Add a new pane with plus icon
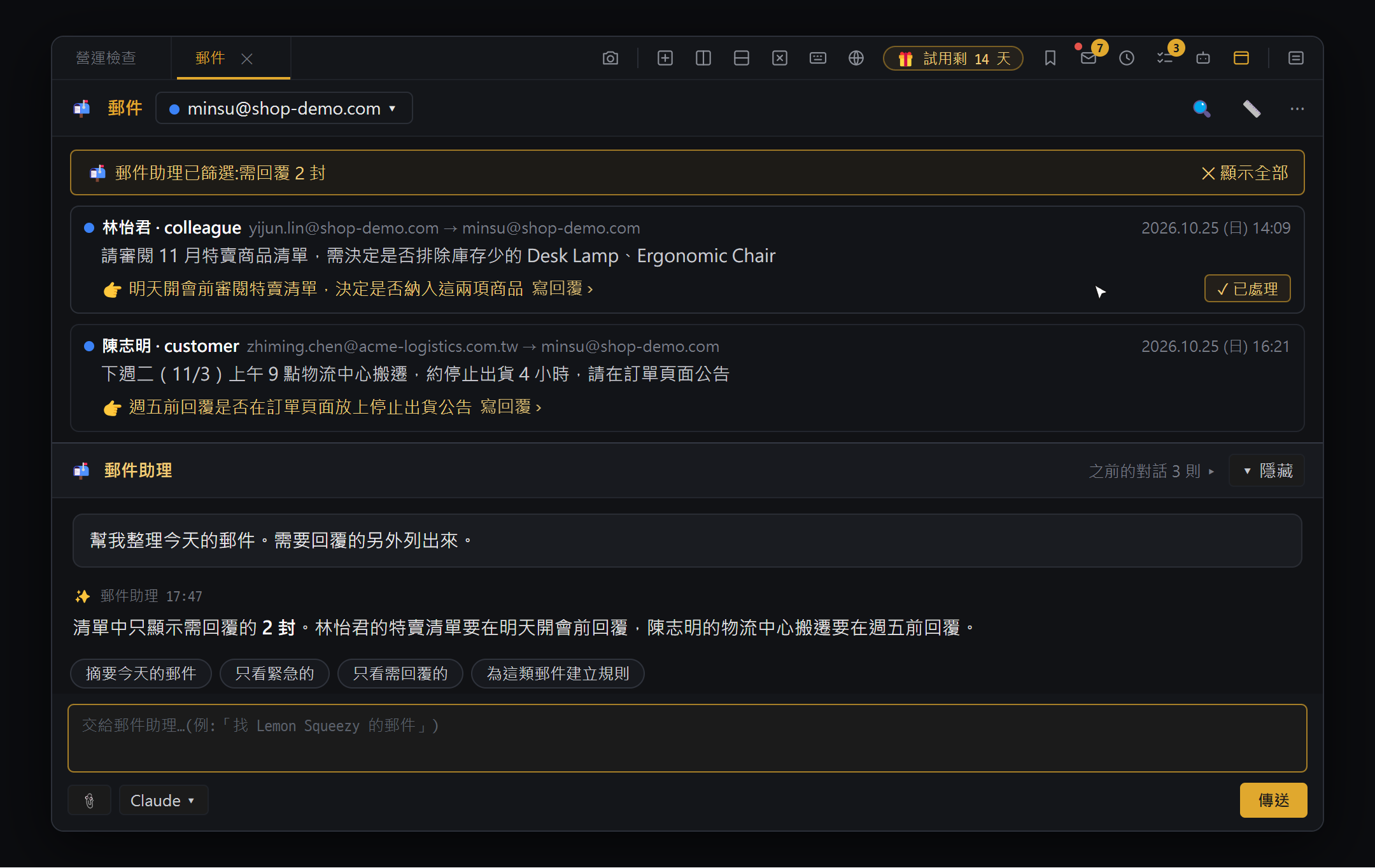Image resolution: width=1375 pixels, height=868 pixels. coord(665,59)
